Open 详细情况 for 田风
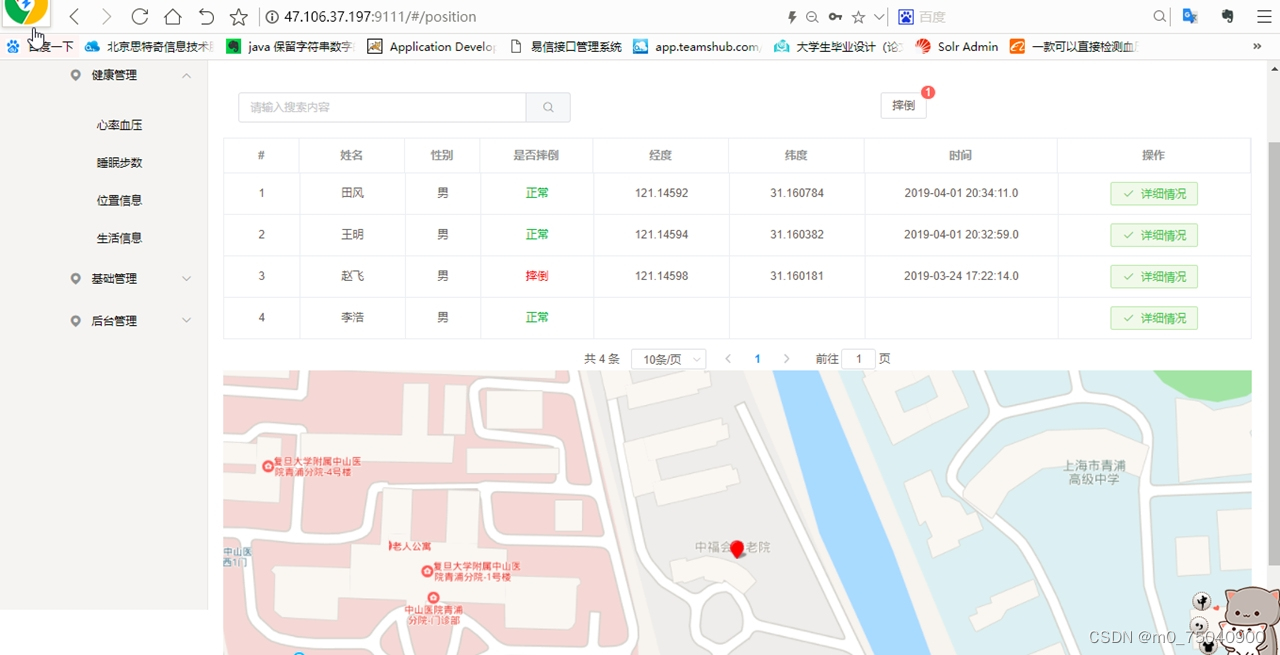The height and width of the screenshot is (655, 1280). tap(1154, 194)
